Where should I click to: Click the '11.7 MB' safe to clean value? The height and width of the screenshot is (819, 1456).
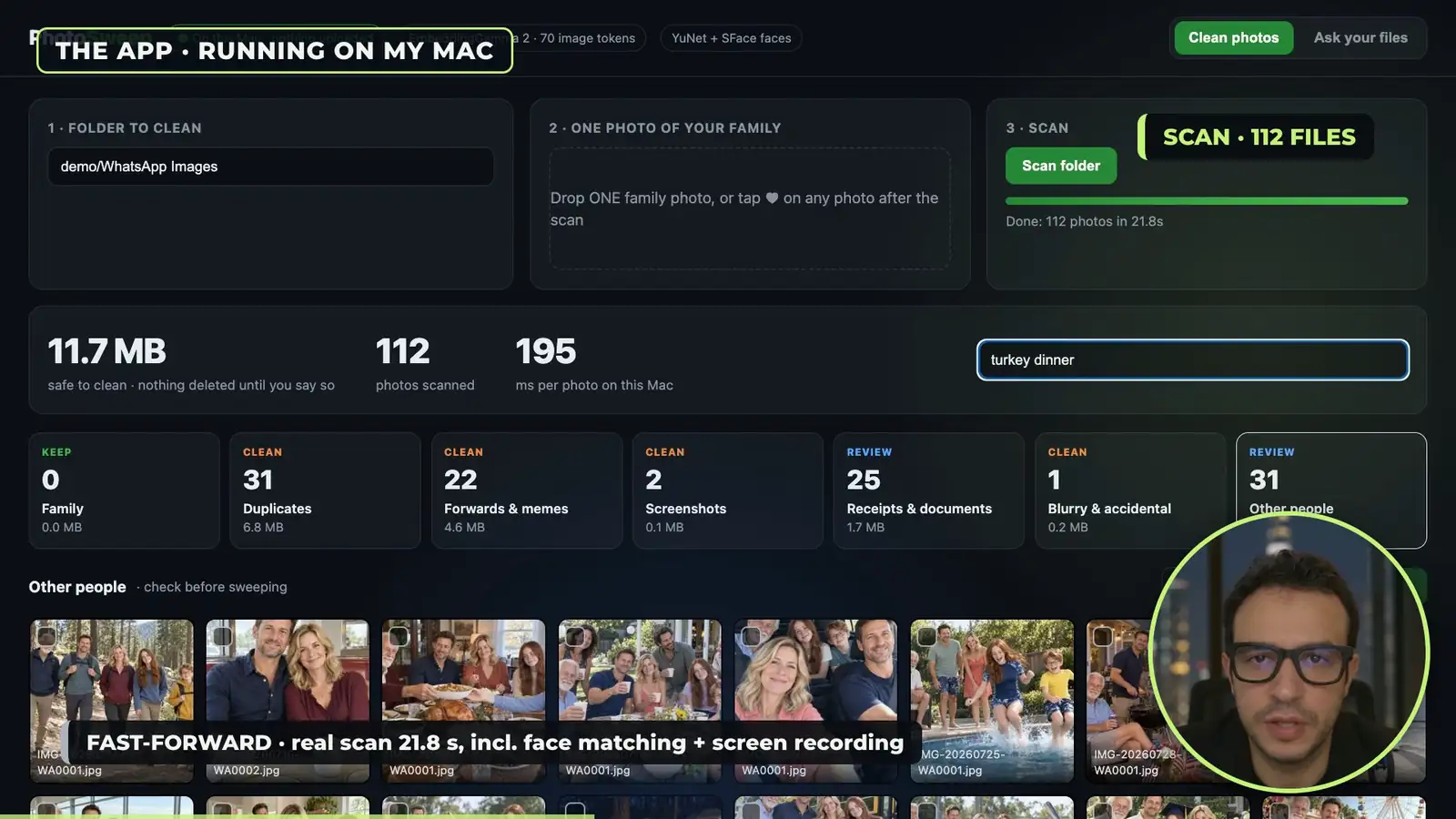coord(107,351)
